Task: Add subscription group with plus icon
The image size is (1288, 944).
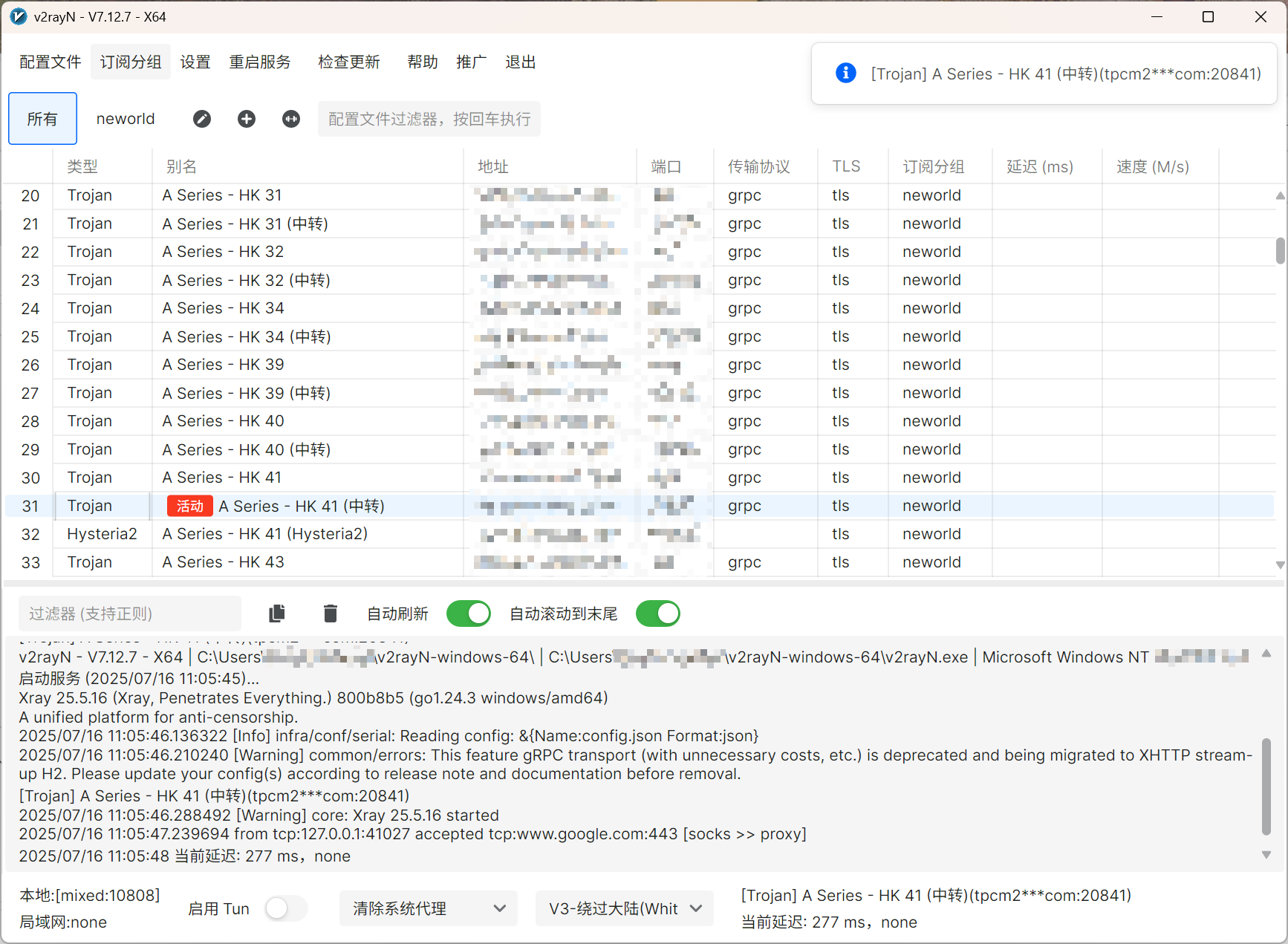Action: [247, 119]
